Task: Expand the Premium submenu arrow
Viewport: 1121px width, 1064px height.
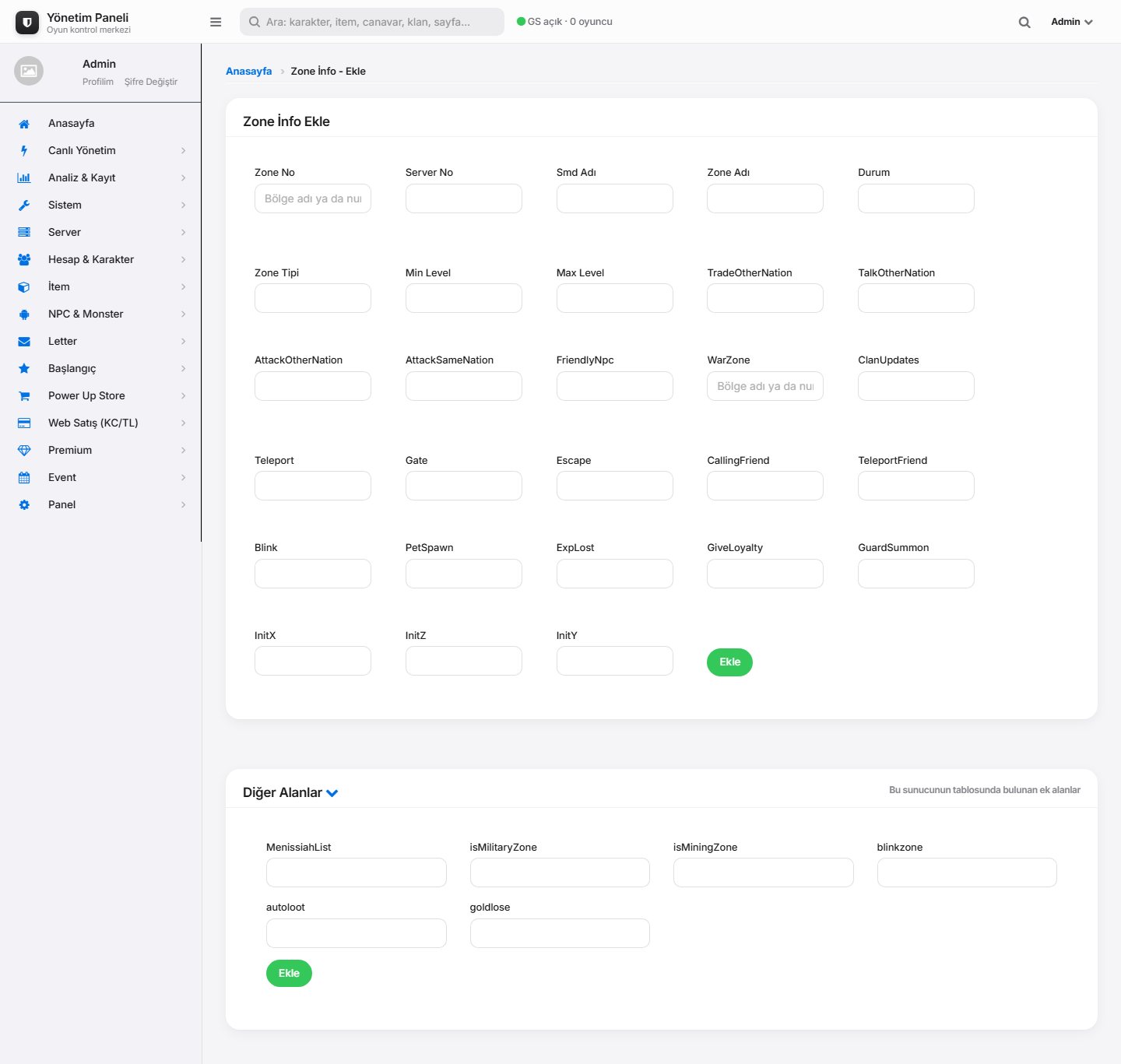Action: coord(184,451)
